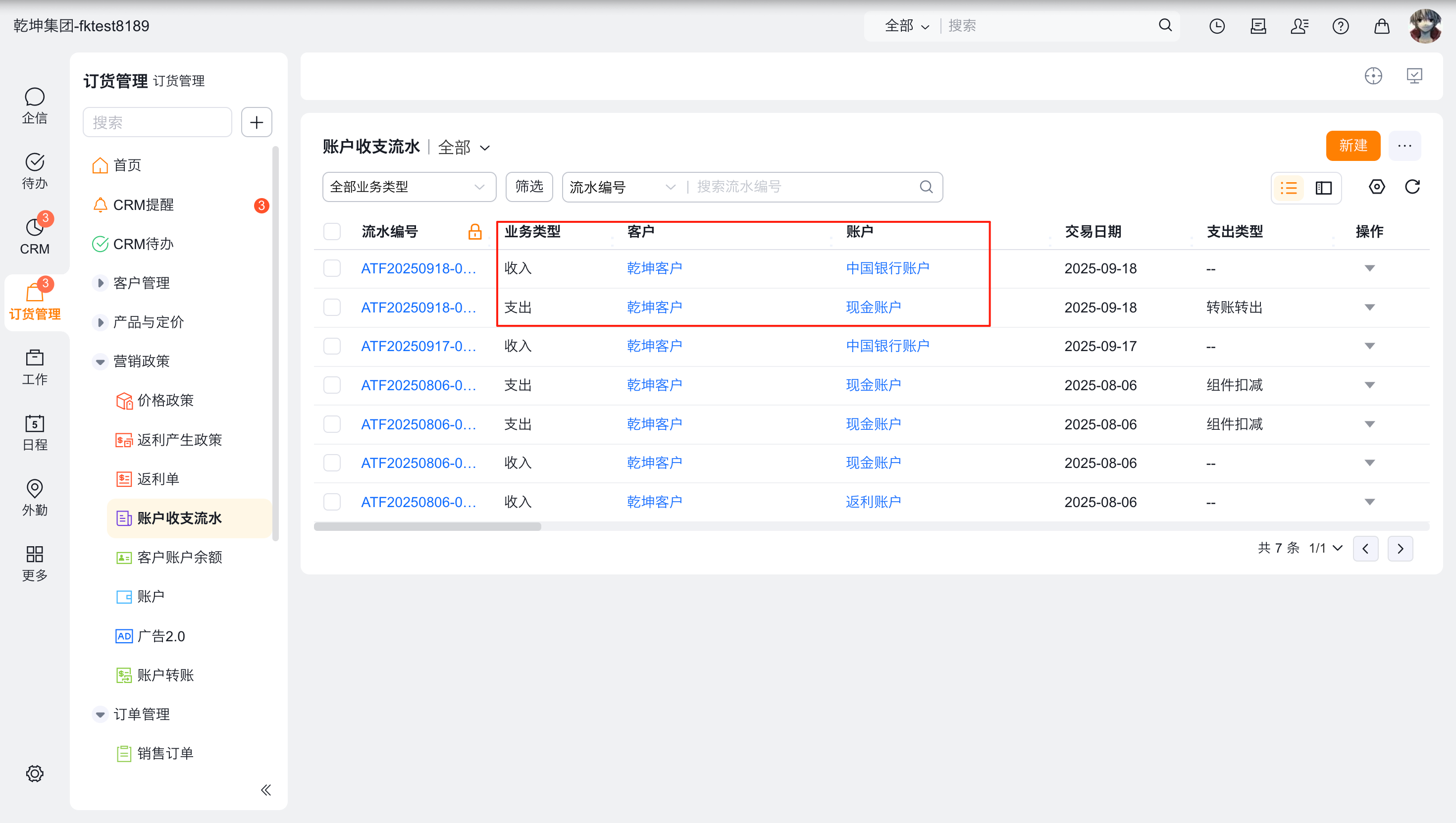
Task: Collapse sidebar with double chevron icon
Action: pyautogui.click(x=265, y=790)
